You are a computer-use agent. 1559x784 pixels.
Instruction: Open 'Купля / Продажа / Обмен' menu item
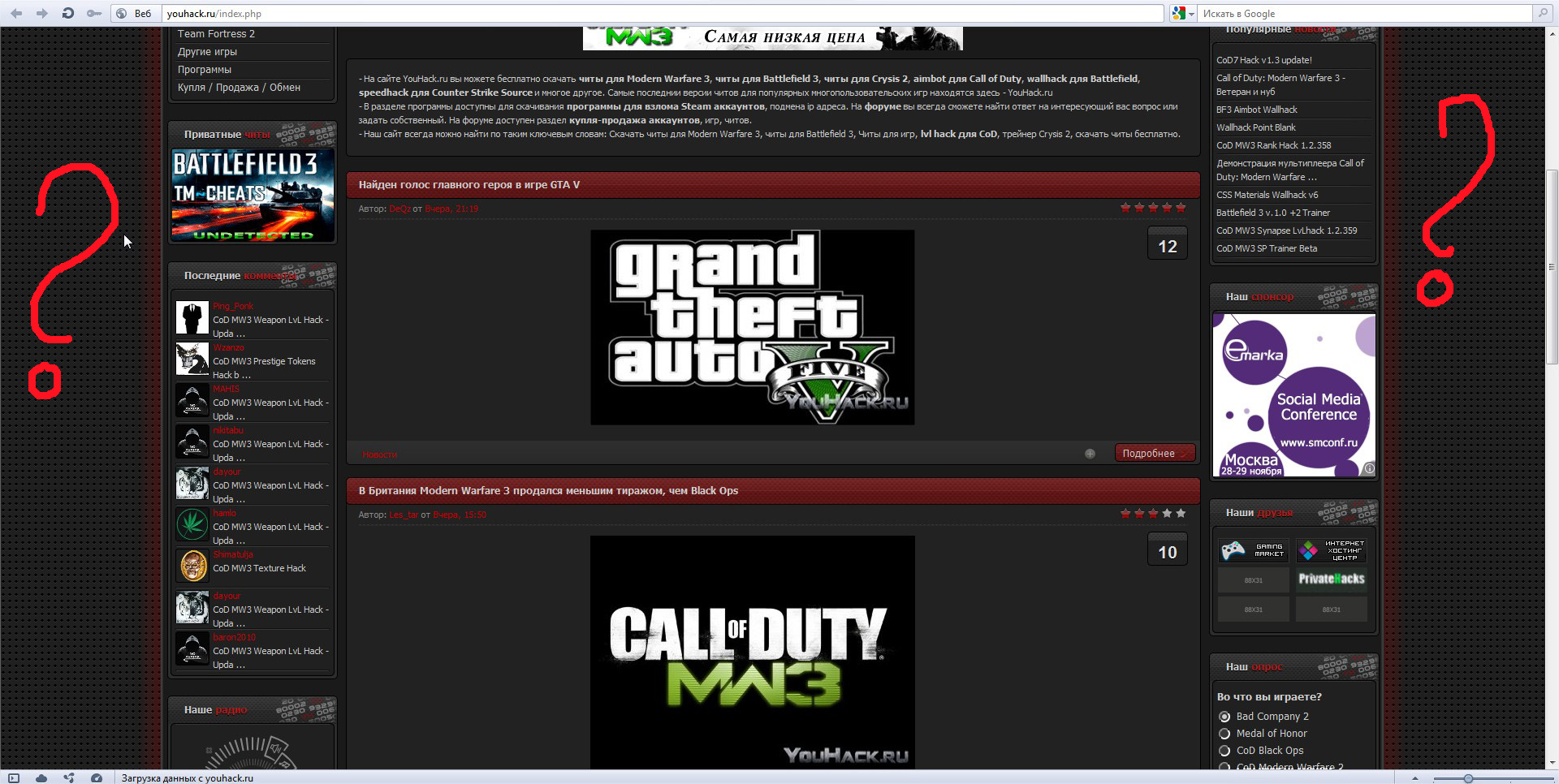click(239, 88)
